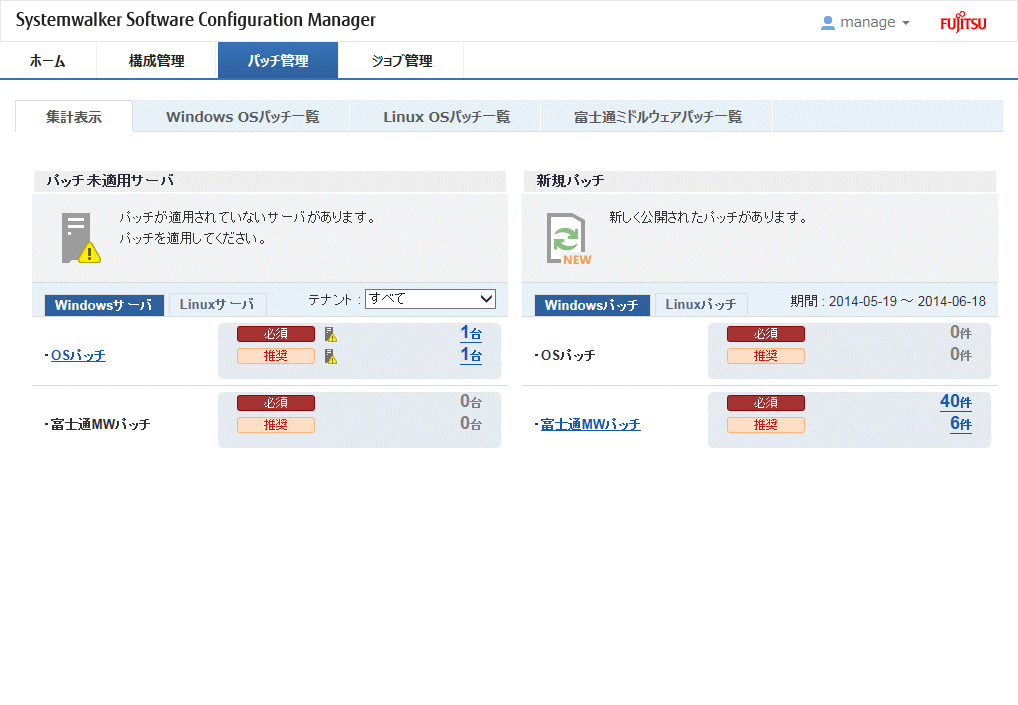Click the 推奨 badge beside the 6件 link
1018x705 pixels.
[766, 425]
